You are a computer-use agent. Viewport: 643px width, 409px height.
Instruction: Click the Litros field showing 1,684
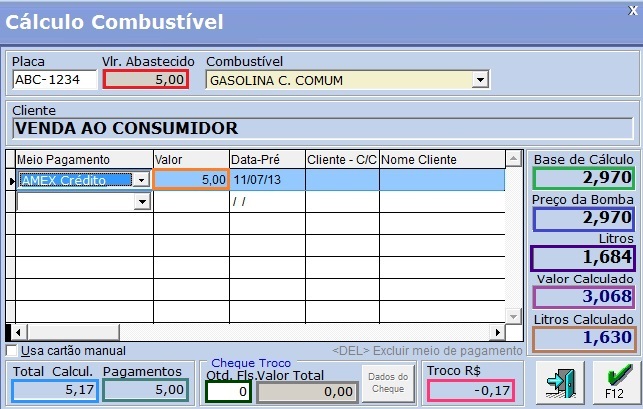coord(582,258)
